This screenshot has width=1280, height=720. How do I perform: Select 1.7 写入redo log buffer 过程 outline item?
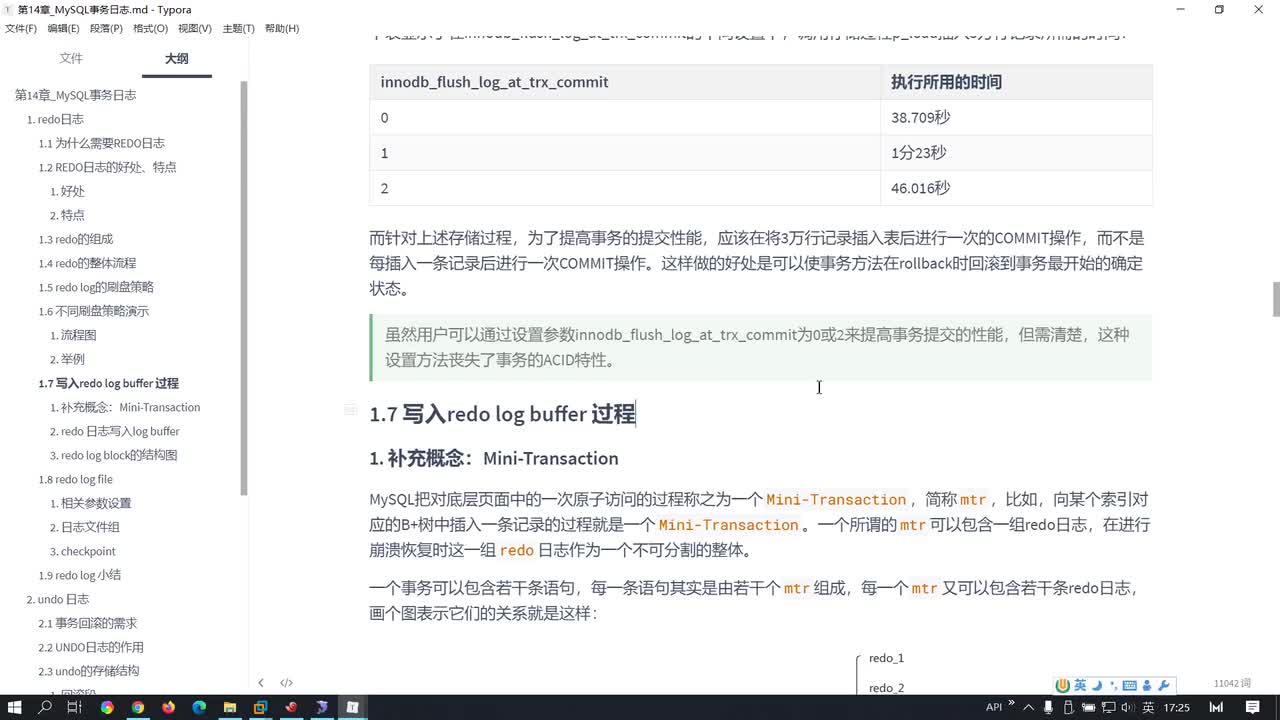pos(108,383)
